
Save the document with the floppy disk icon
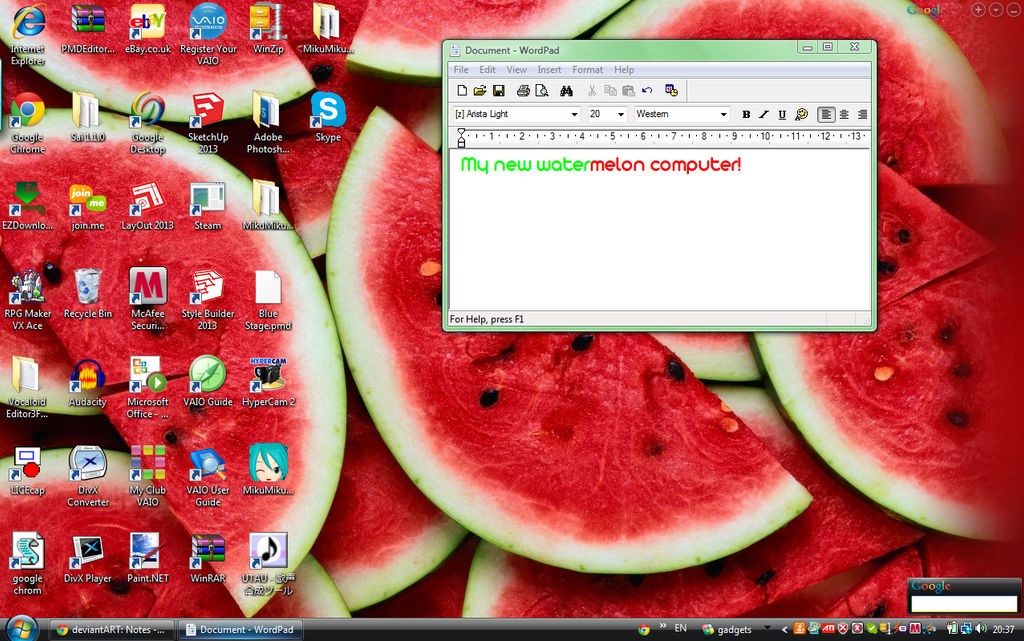click(x=498, y=91)
